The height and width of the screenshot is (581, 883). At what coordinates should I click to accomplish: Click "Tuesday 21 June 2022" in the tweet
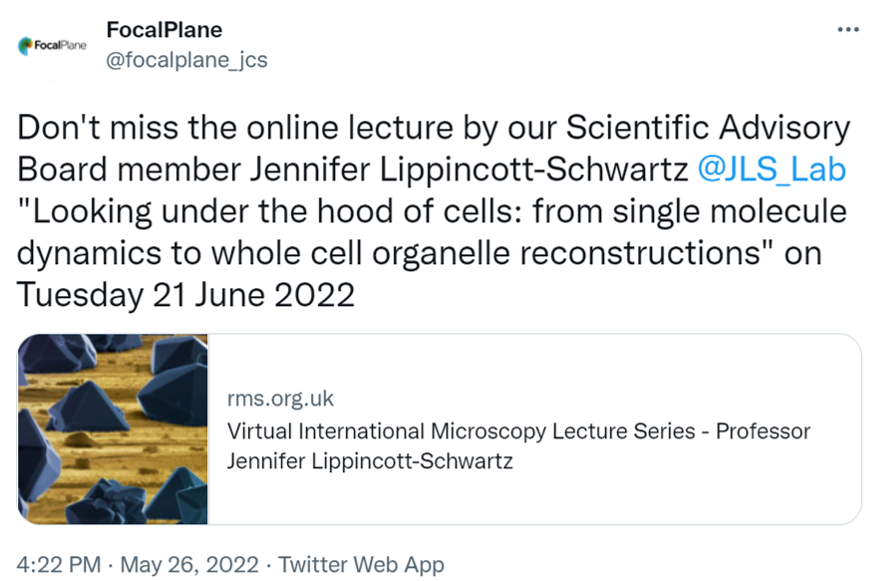tap(187, 296)
